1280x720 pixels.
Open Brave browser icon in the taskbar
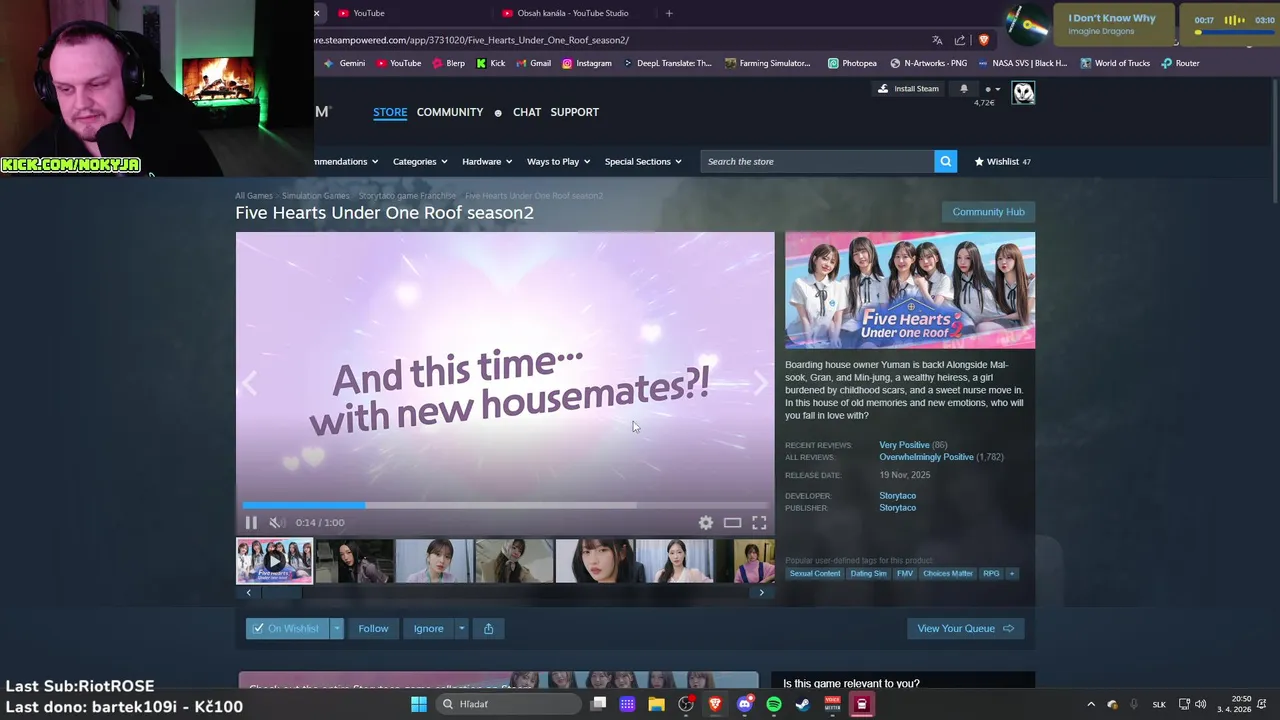[715, 704]
